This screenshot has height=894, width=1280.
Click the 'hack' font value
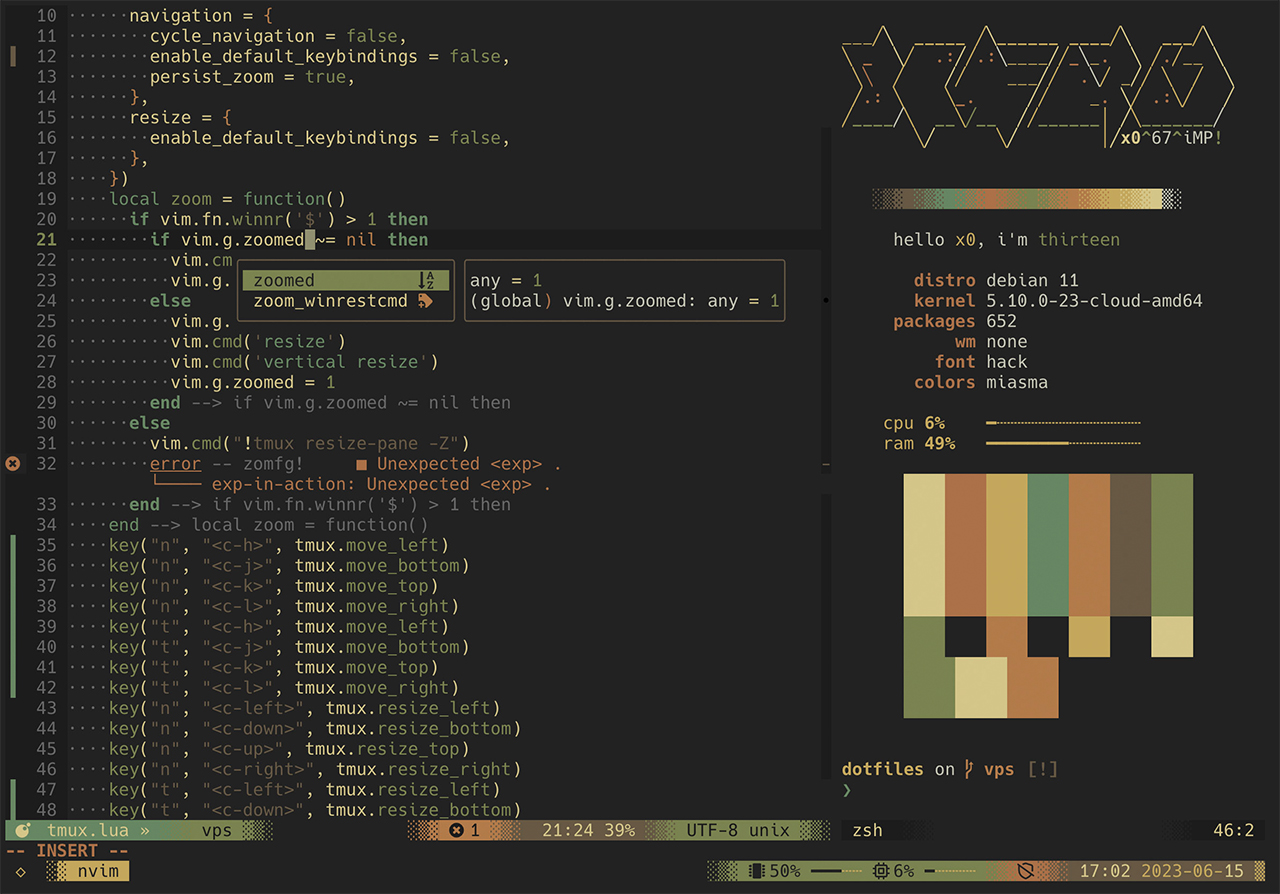(x=1006, y=362)
